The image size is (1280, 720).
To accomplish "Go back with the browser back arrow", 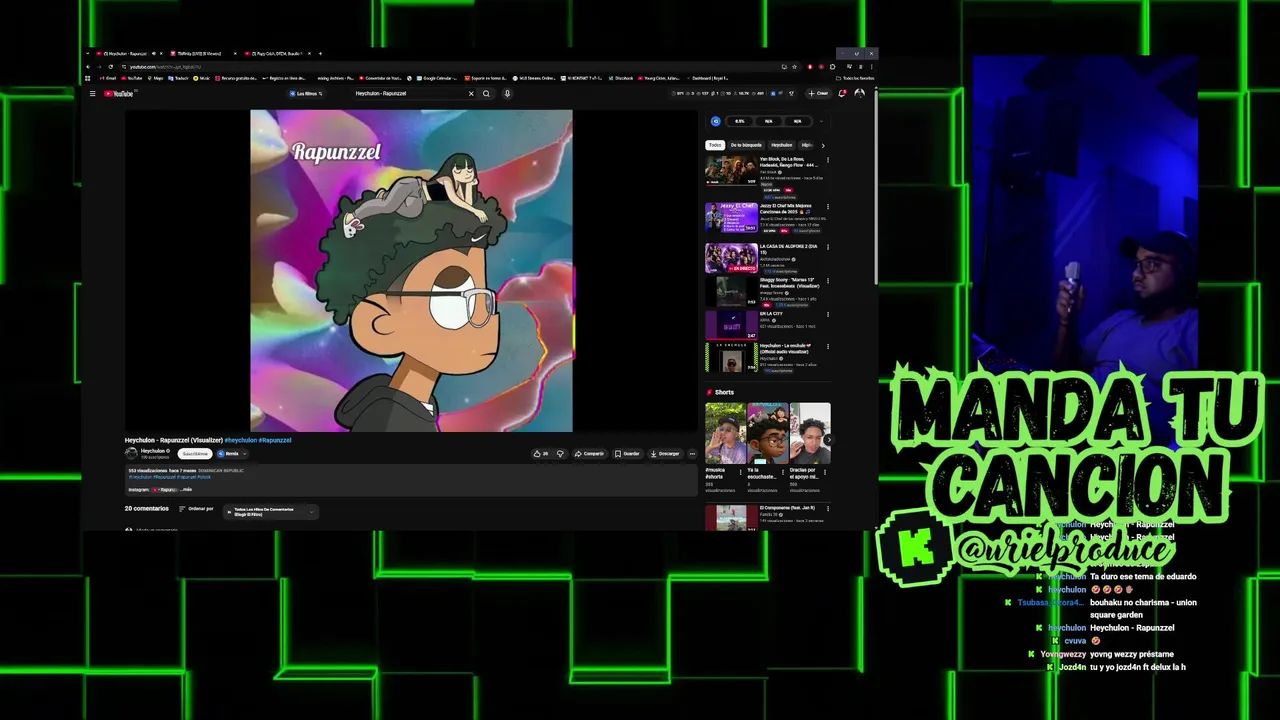I will tap(88, 67).
